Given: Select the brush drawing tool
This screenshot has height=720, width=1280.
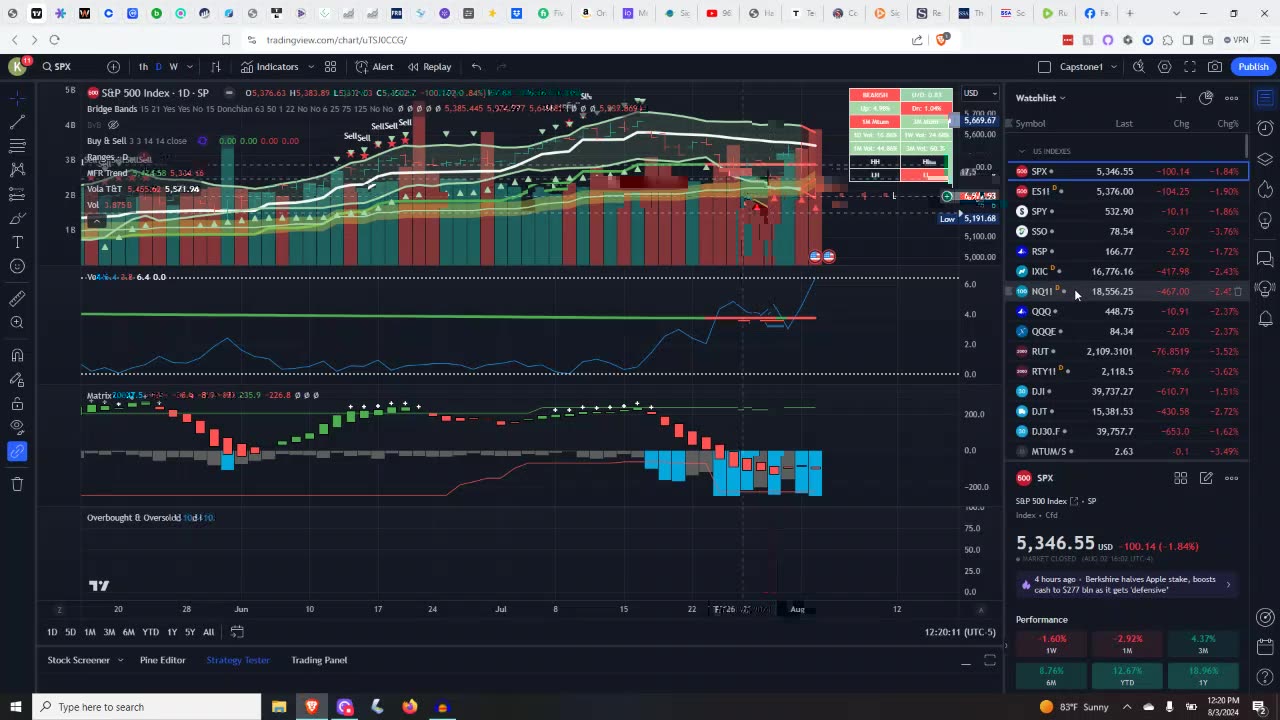Looking at the screenshot, I should click(17, 218).
